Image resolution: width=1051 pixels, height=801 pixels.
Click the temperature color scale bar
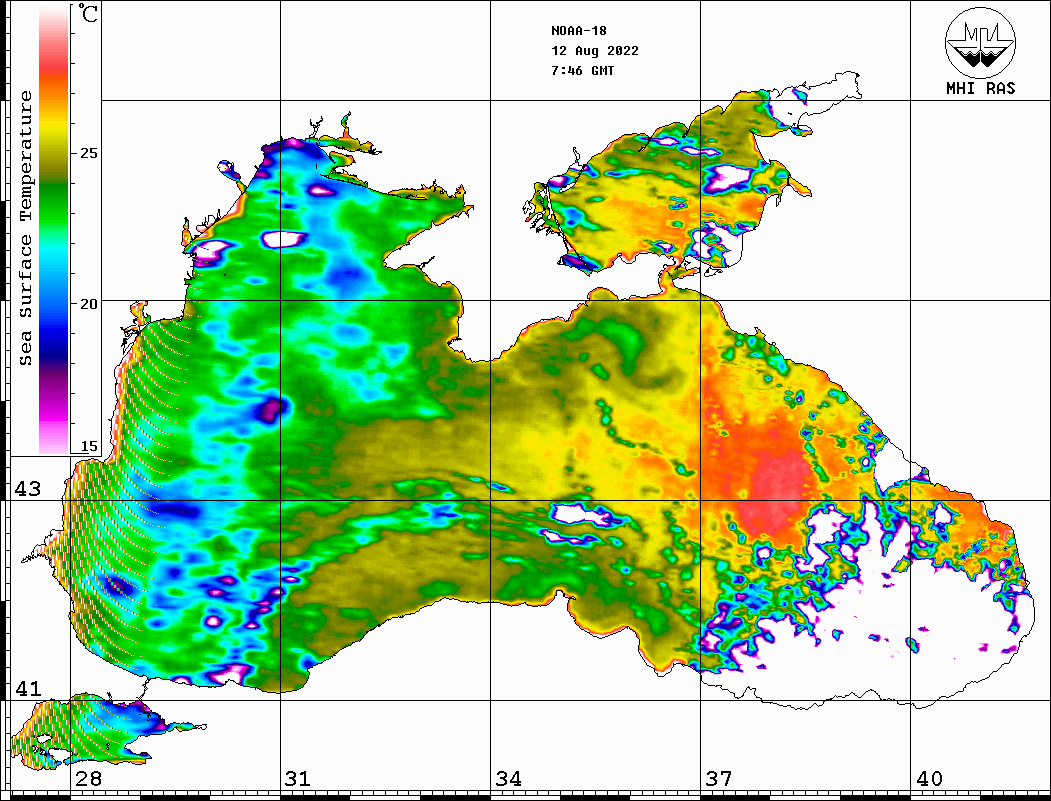pos(54,230)
